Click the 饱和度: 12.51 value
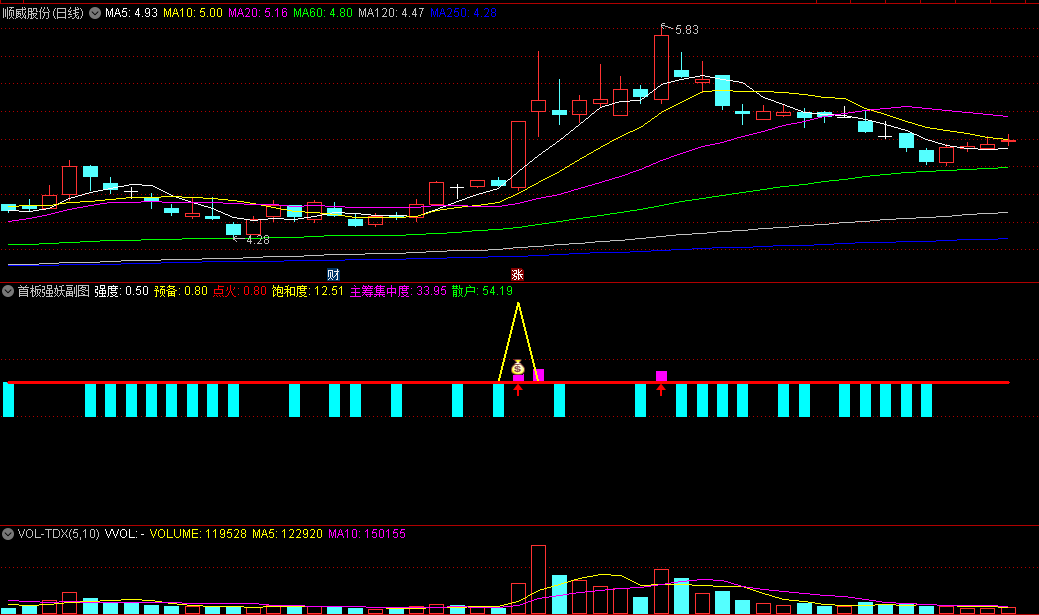 point(307,291)
